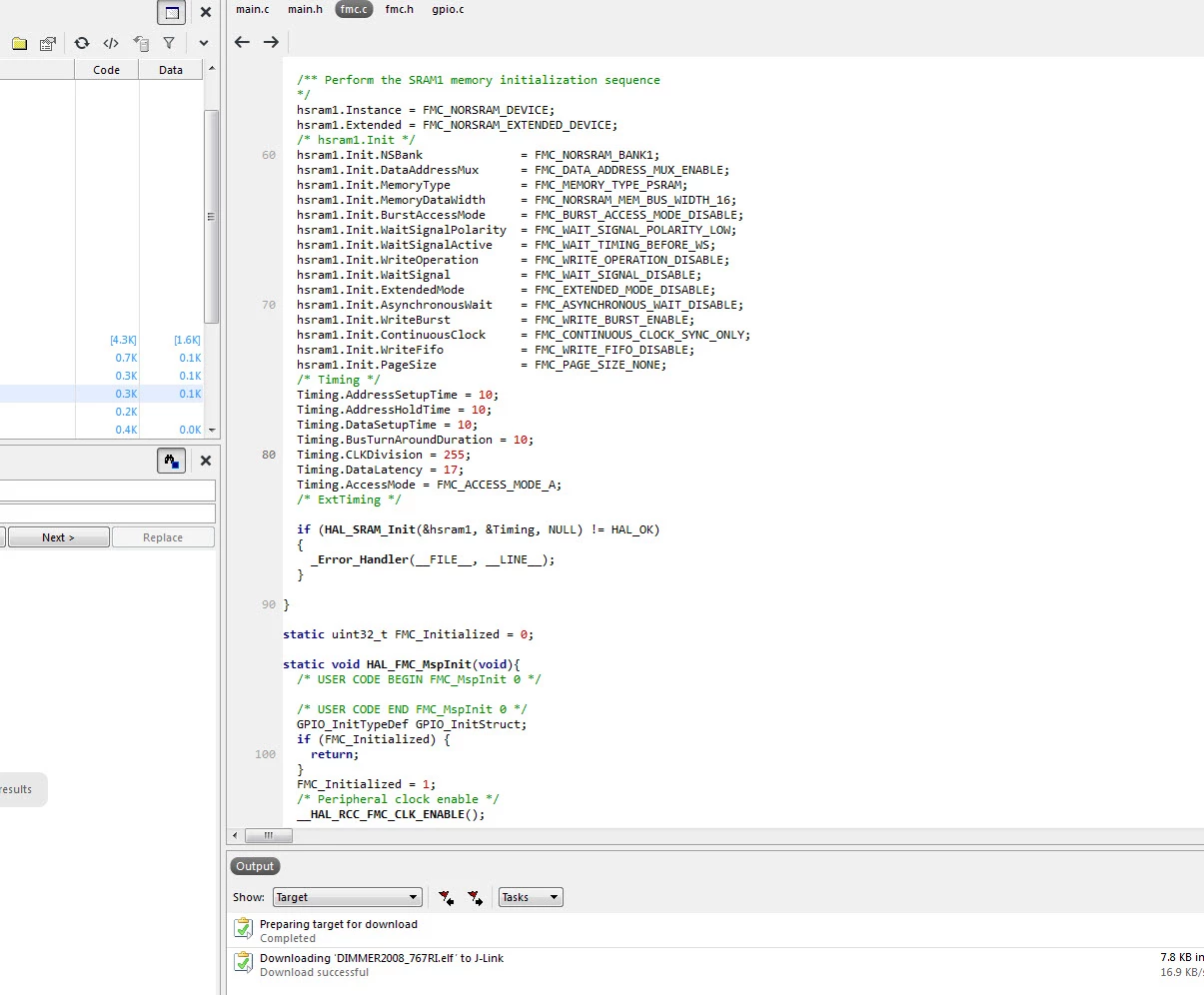Click the editor horizontal scroll left arrow
This screenshot has width=1204, height=995.
coord(236,835)
